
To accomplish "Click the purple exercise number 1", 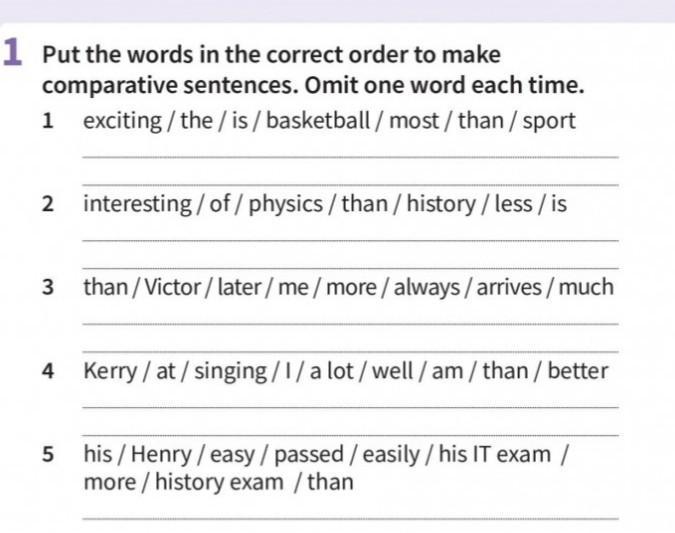I will 12,52.
